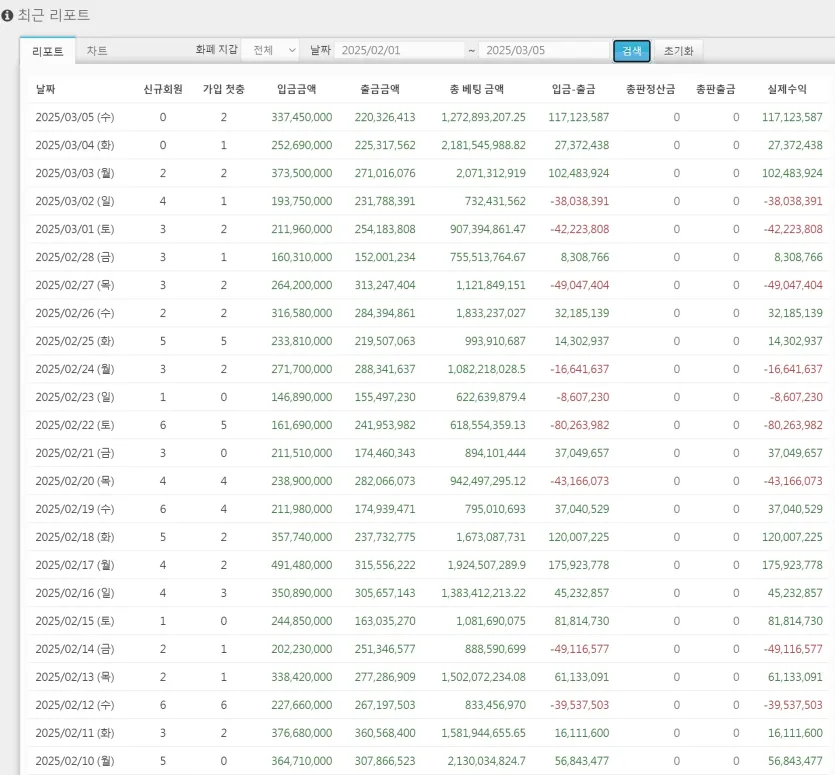Screen dimensions: 835x775
Task: Click the 입금-출금 column header
Action: [x=574, y=89]
